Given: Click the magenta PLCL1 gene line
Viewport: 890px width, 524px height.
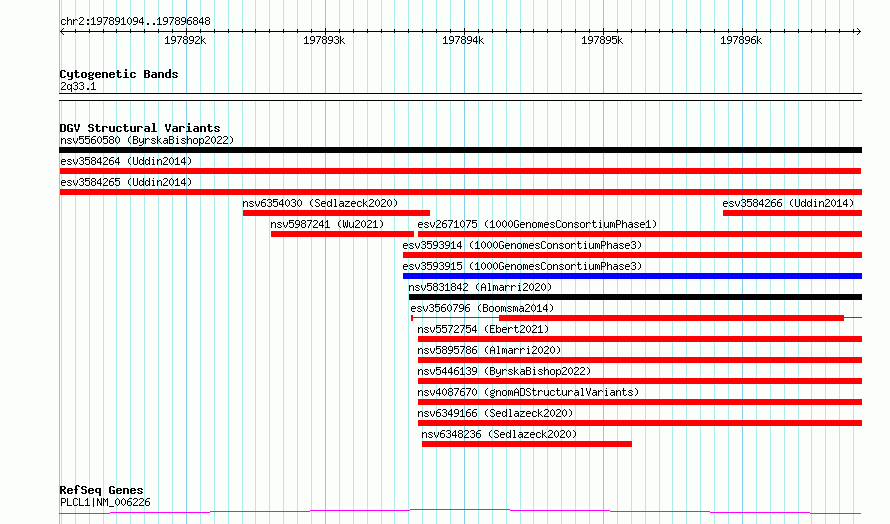Looking at the screenshot, I should (x=460, y=512).
